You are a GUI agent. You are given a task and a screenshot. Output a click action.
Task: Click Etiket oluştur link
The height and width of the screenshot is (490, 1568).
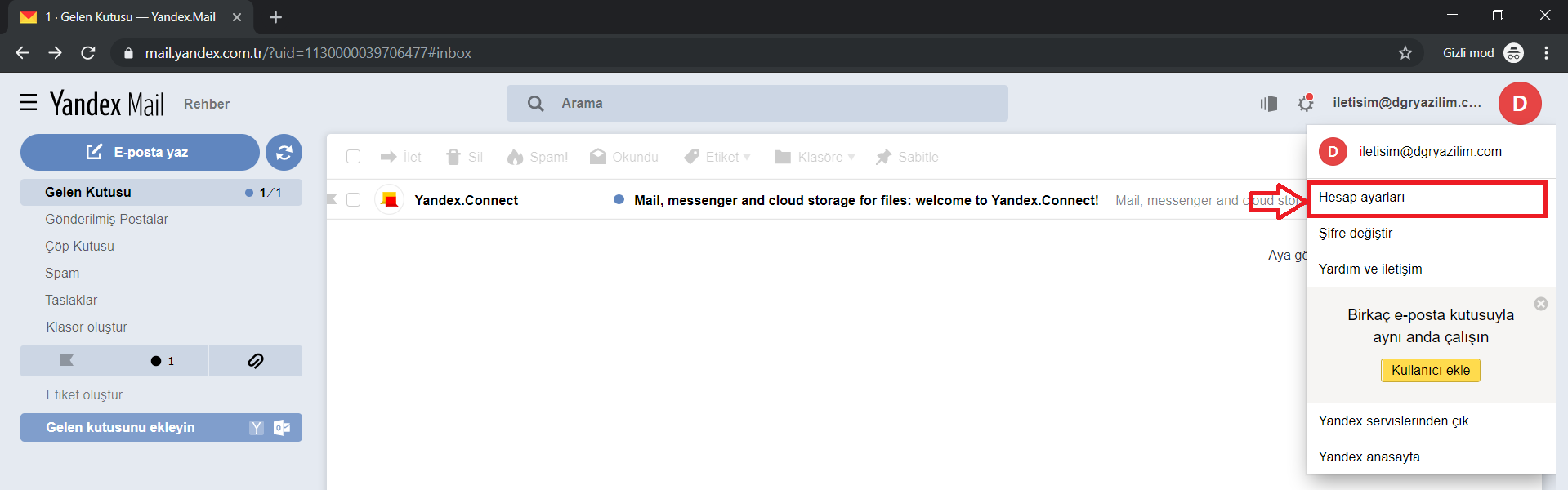pyautogui.click(x=84, y=395)
